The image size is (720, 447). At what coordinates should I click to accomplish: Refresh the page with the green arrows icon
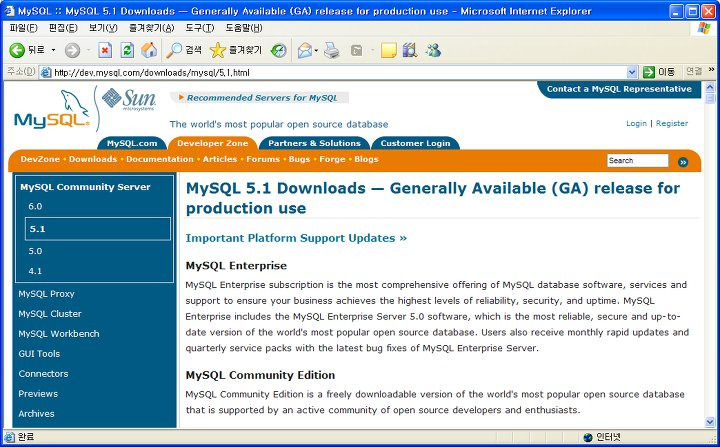click(127, 50)
